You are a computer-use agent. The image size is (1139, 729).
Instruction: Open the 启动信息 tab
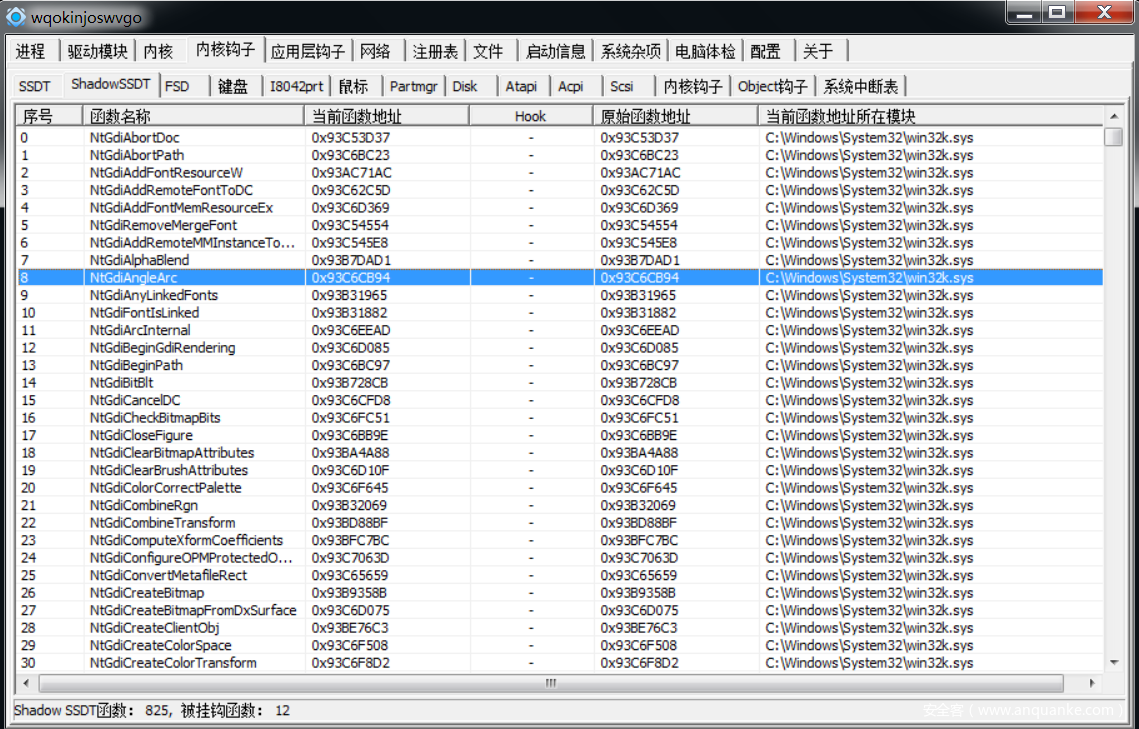(x=555, y=51)
